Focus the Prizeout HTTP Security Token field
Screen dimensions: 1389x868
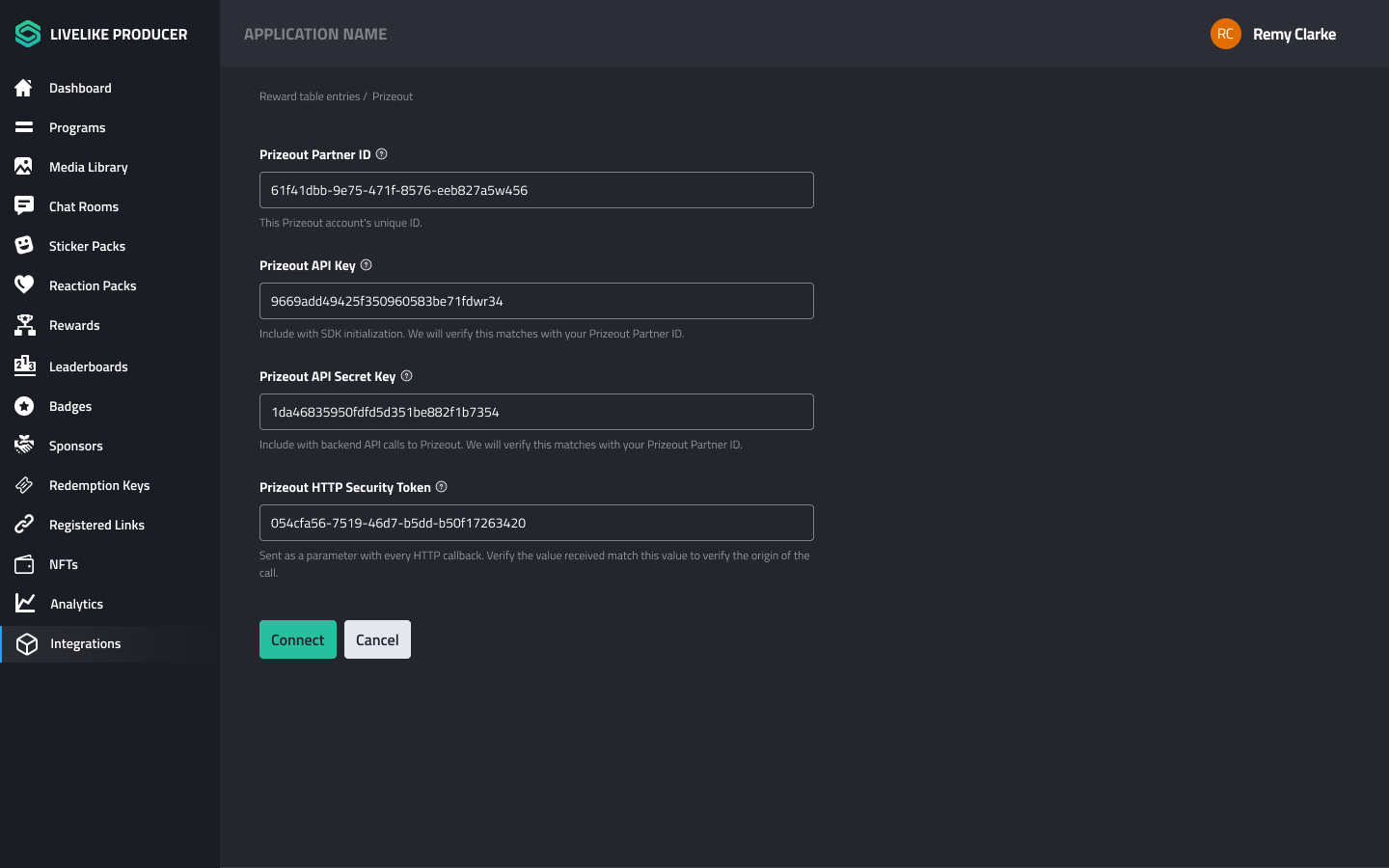pos(536,523)
